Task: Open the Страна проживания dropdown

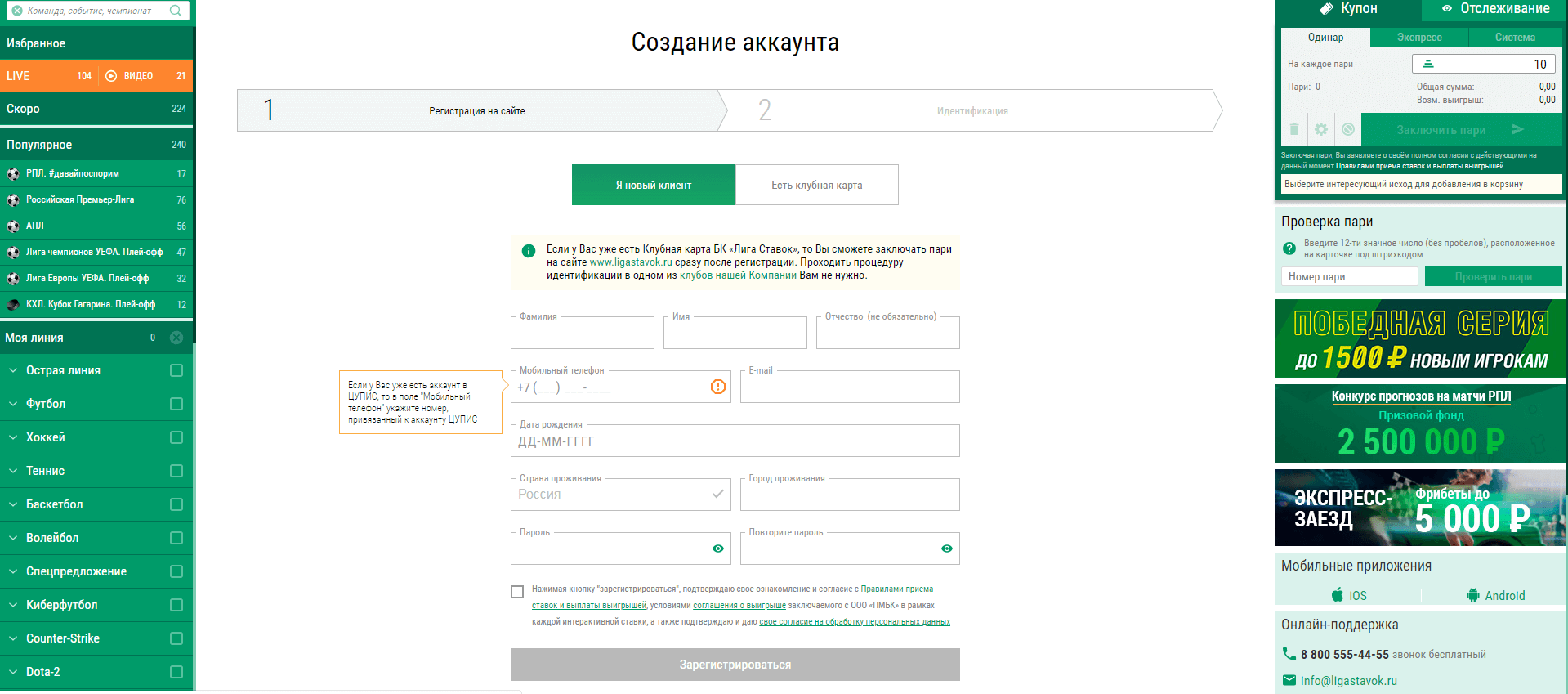Action: pyautogui.click(x=621, y=495)
